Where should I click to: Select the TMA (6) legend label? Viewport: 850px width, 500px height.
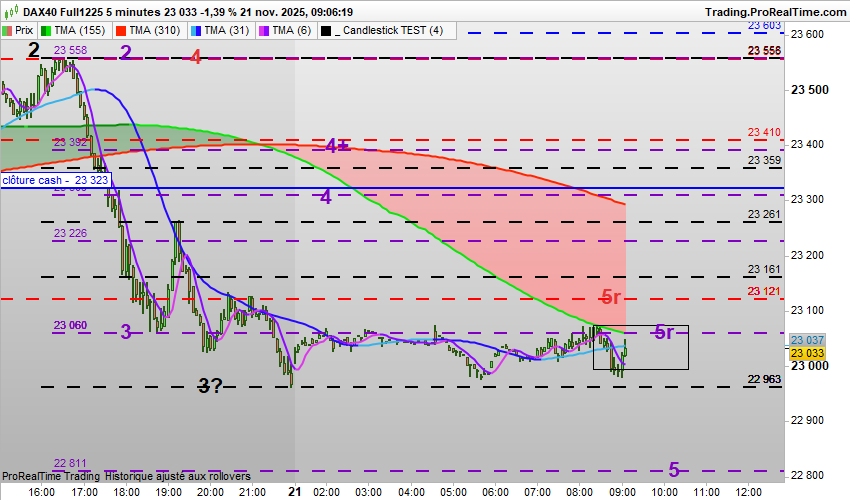(x=292, y=31)
